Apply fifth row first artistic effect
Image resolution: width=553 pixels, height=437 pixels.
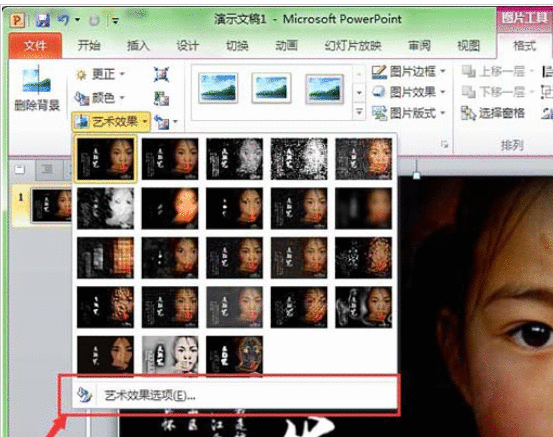(x=105, y=354)
